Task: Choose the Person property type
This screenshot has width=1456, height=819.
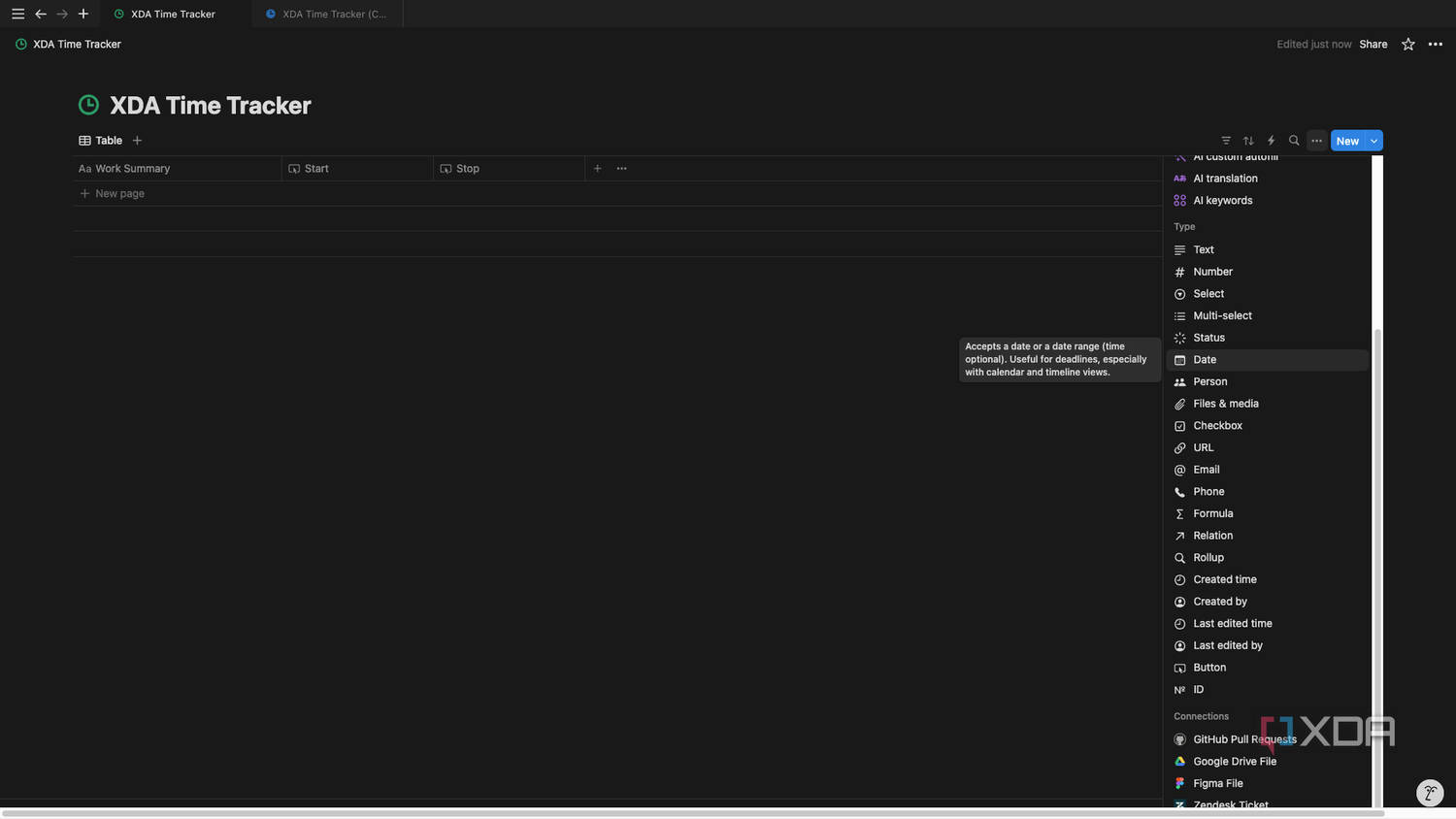Action: point(1267,381)
